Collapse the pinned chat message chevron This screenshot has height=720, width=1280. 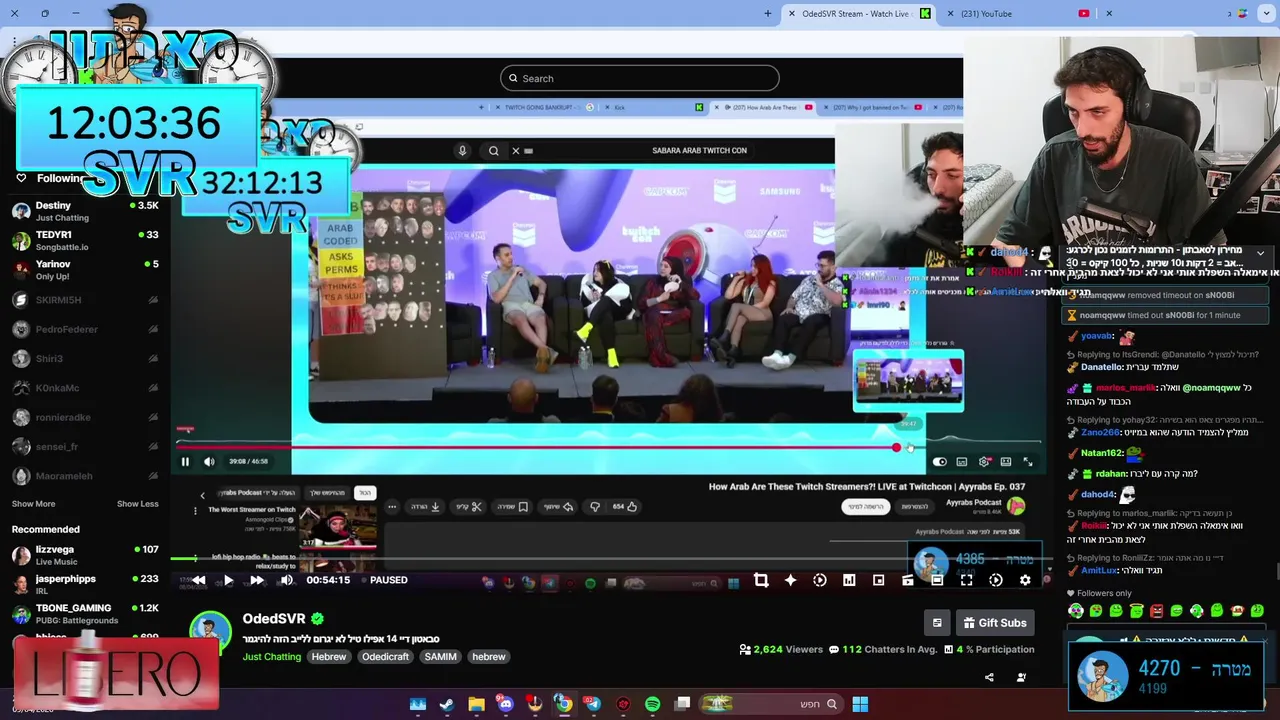1260,253
